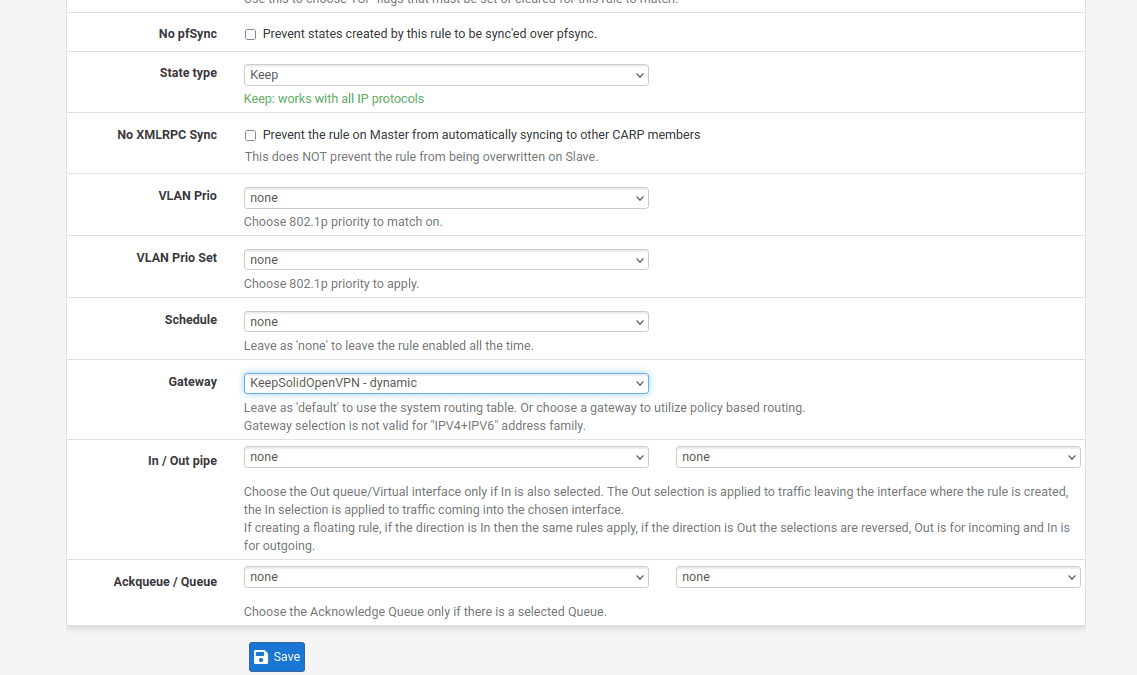
Task: Click the Schedule field label
Action: point(190,320)
